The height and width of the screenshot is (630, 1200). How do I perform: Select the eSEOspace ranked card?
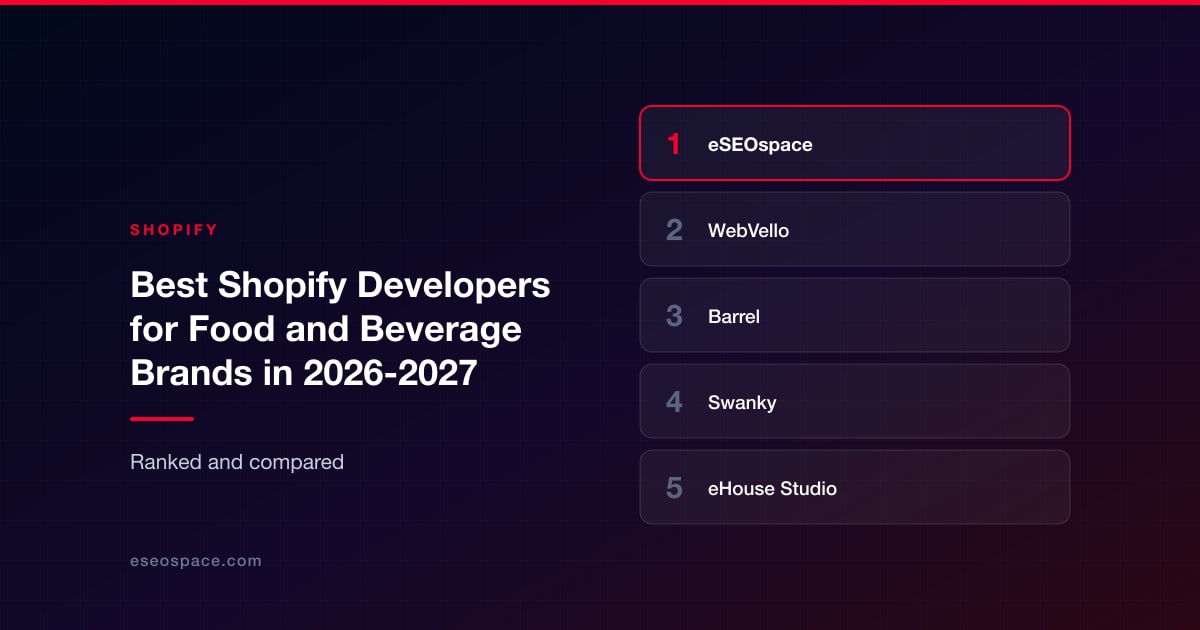click(x=855, y=143)
